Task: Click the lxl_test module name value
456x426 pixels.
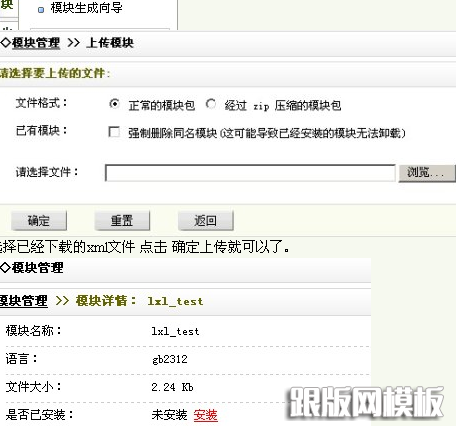Action: point(175,331)
